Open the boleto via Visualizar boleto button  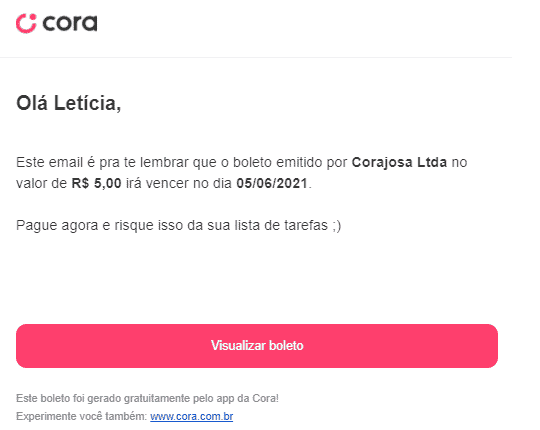pos(257,346)
